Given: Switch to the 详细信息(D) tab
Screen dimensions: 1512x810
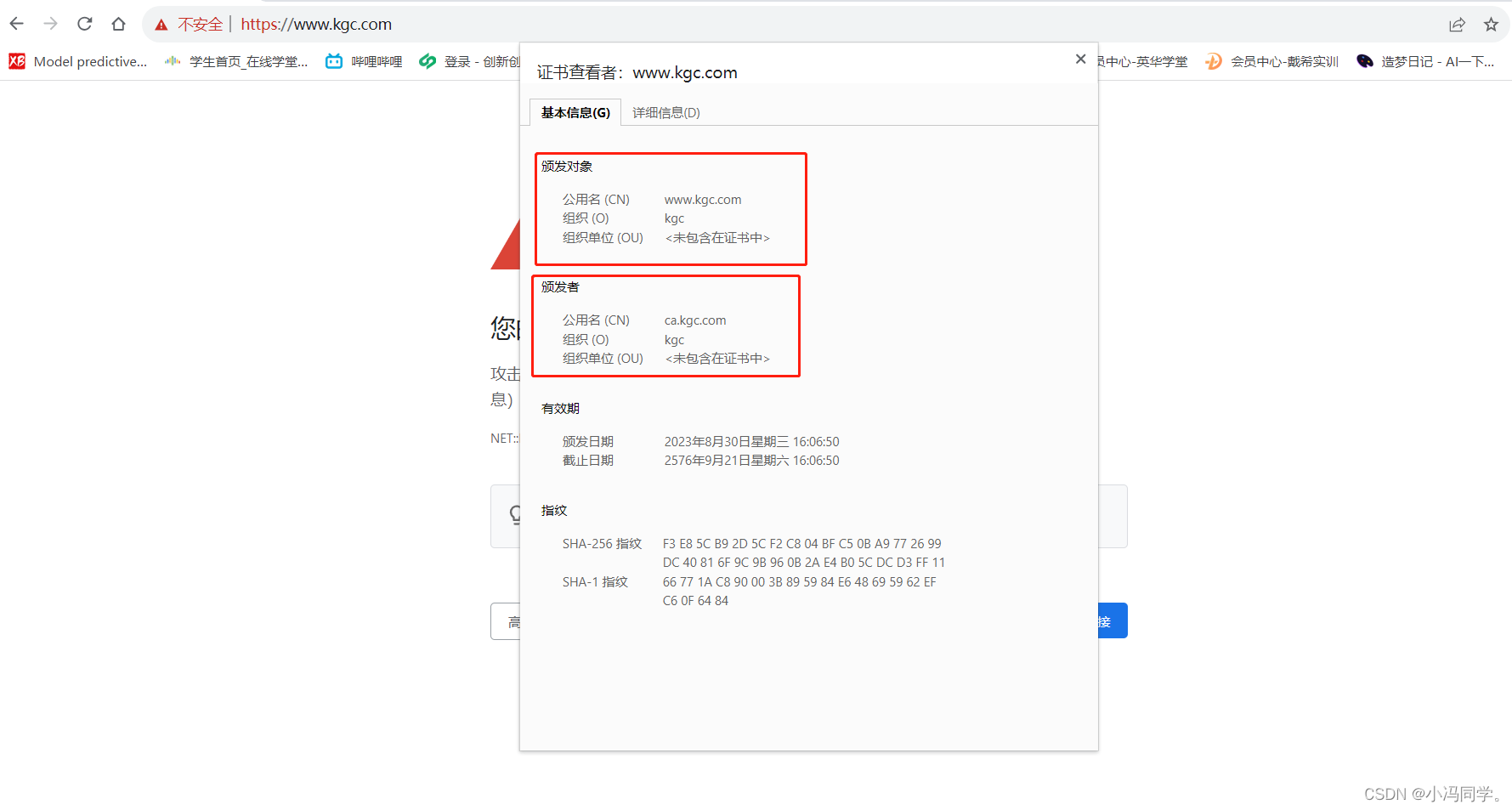Looking at the screenshot, I should coord(666,112).
